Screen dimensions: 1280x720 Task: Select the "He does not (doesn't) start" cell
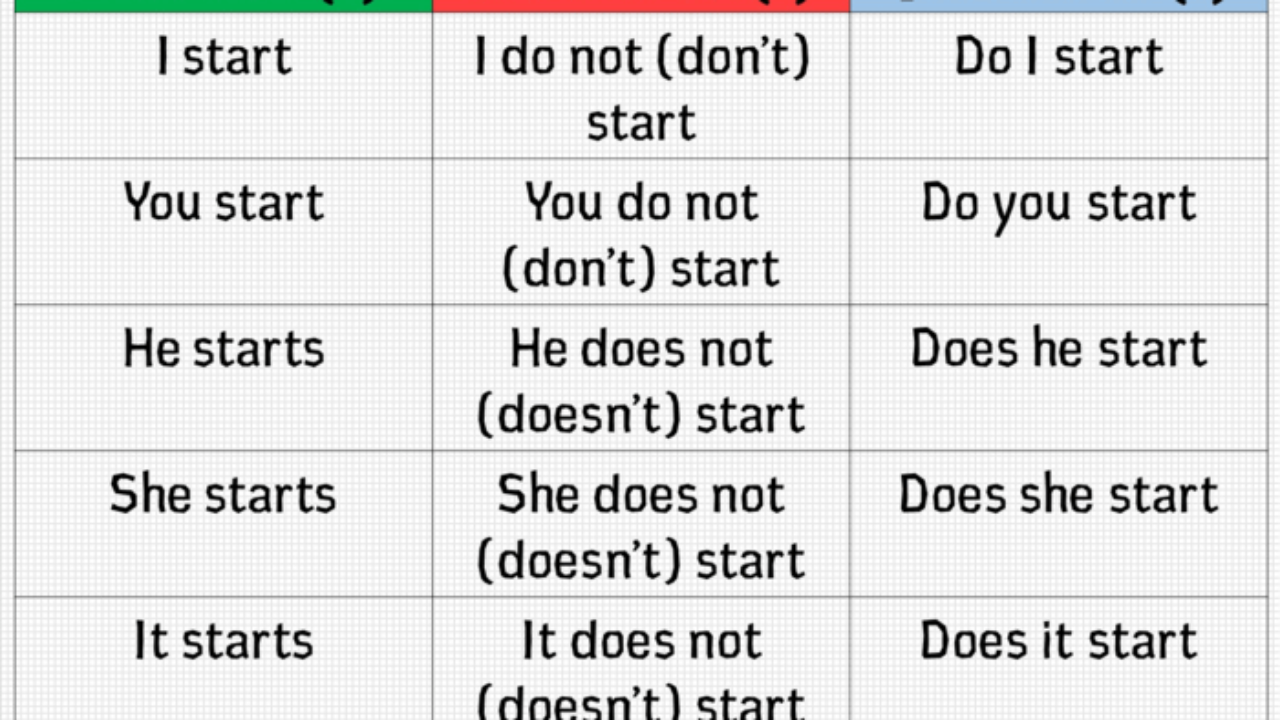pos(641,380)
